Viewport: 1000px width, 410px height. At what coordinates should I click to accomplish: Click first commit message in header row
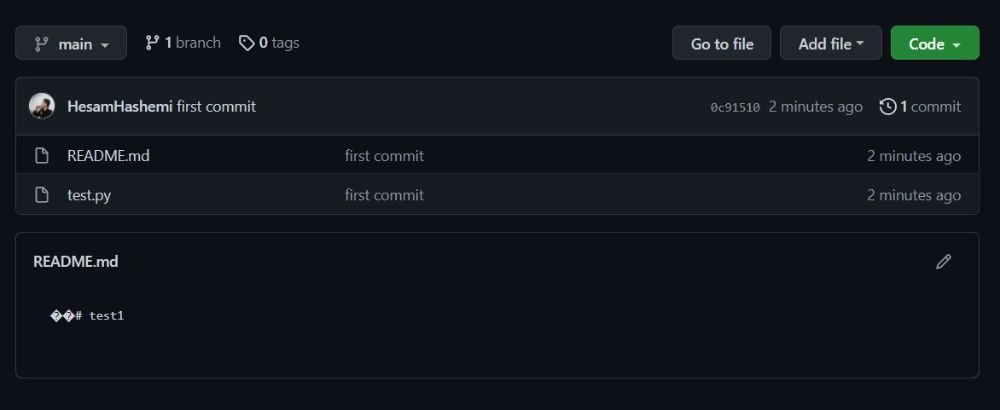click(216, 106)
